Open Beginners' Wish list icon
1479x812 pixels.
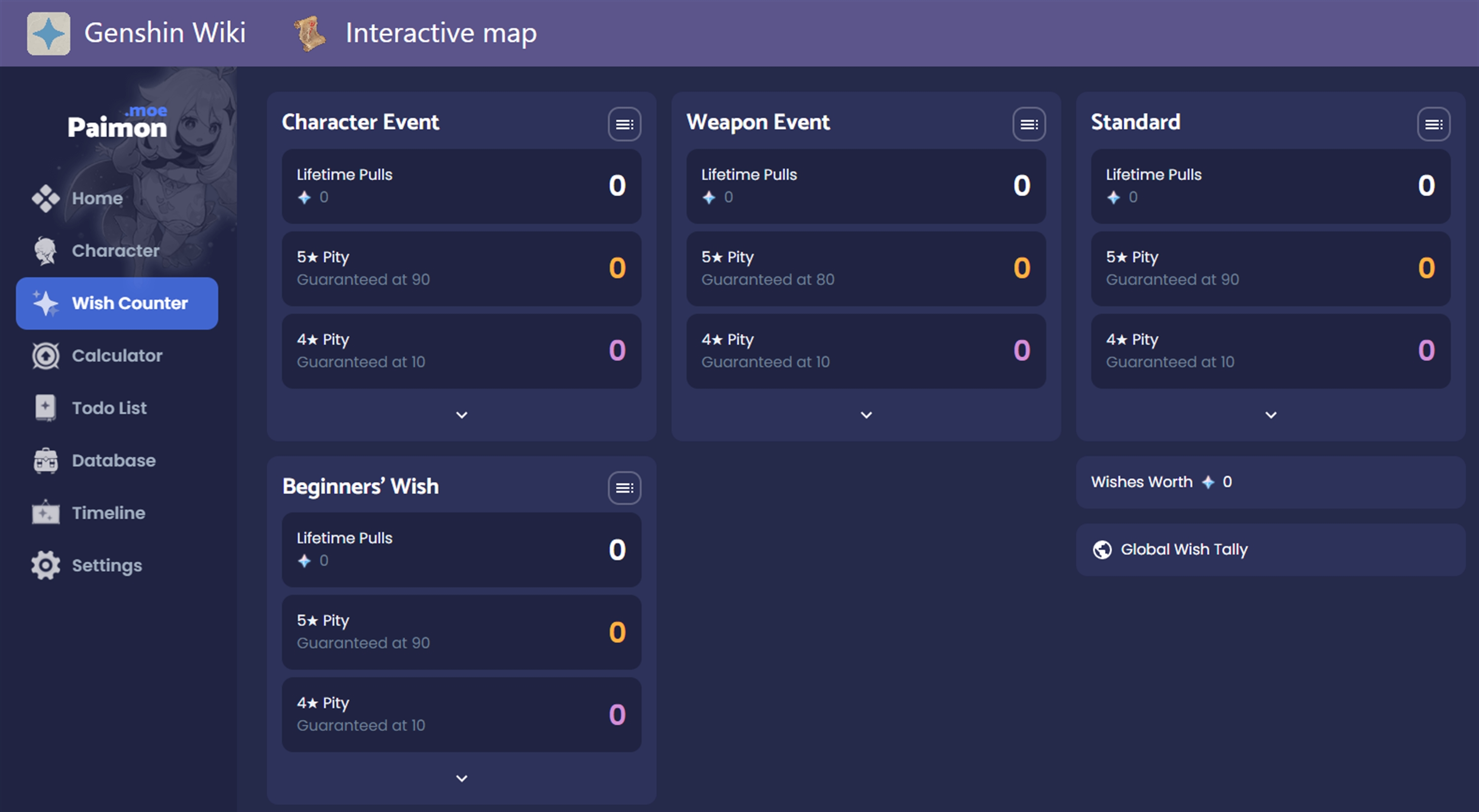[x=624, y=488]
